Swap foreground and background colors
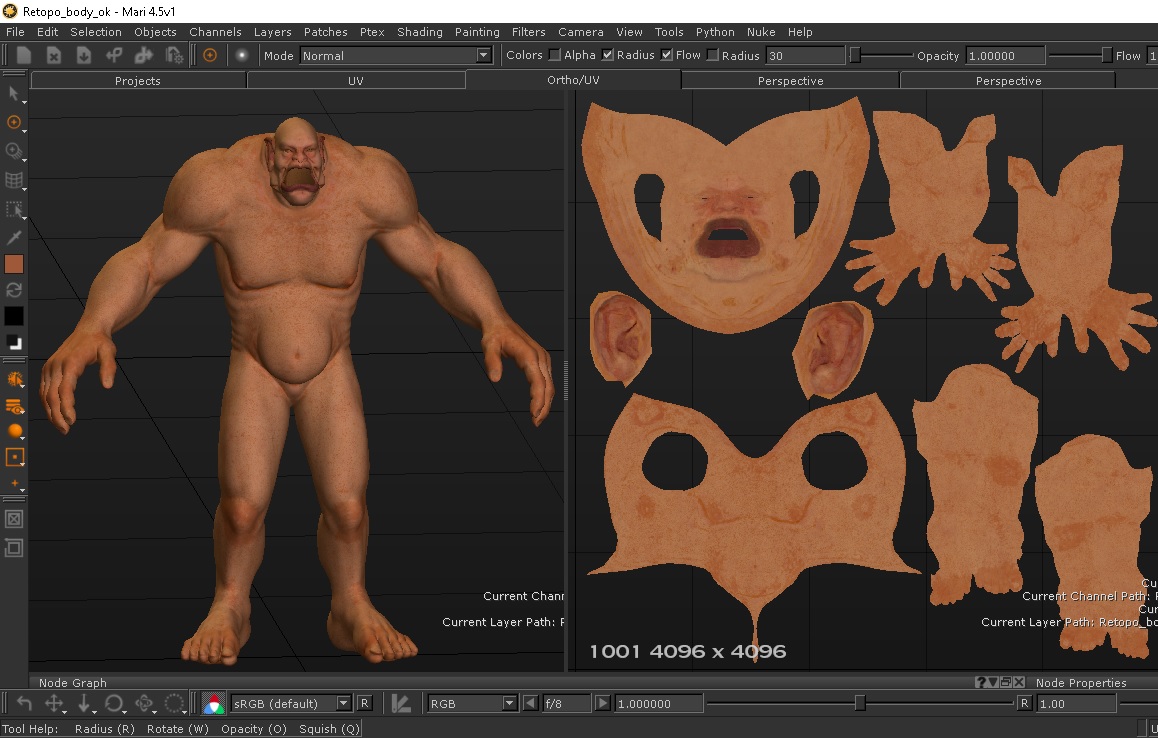1158x738 pixels. tap(13, 290)
